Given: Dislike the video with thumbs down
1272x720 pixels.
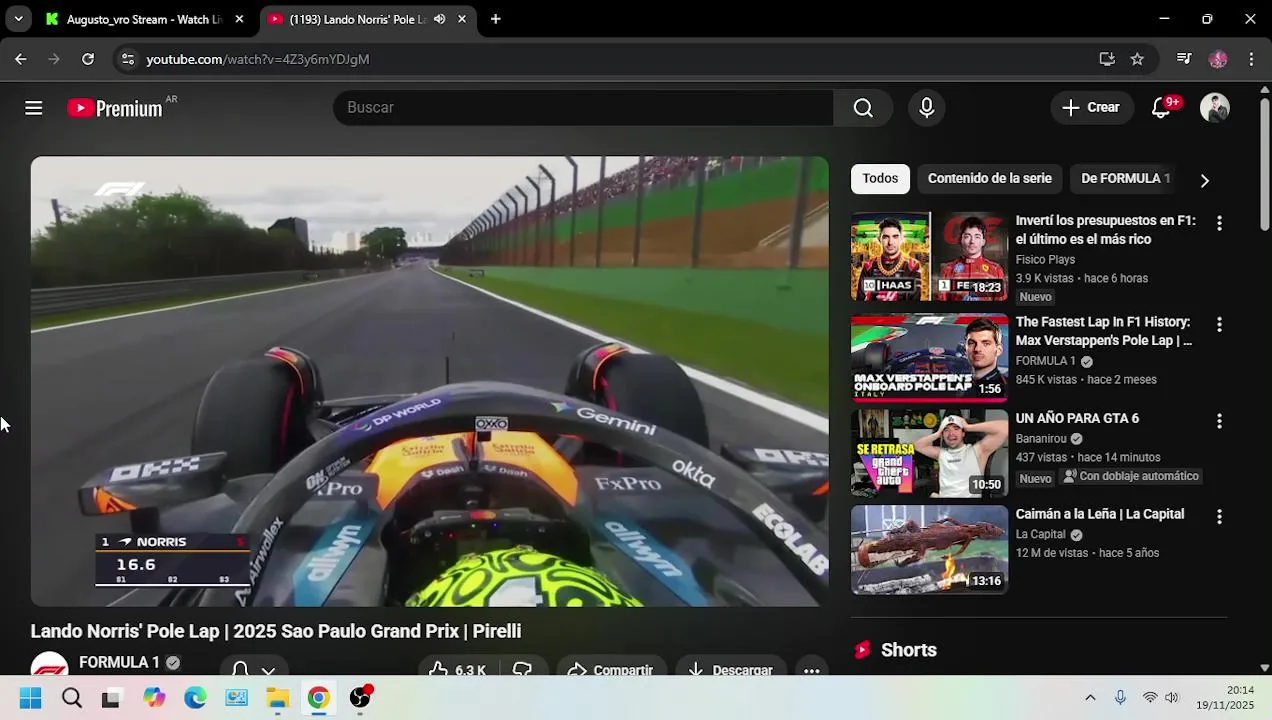Looking at the screenshot, I should 523,666.
